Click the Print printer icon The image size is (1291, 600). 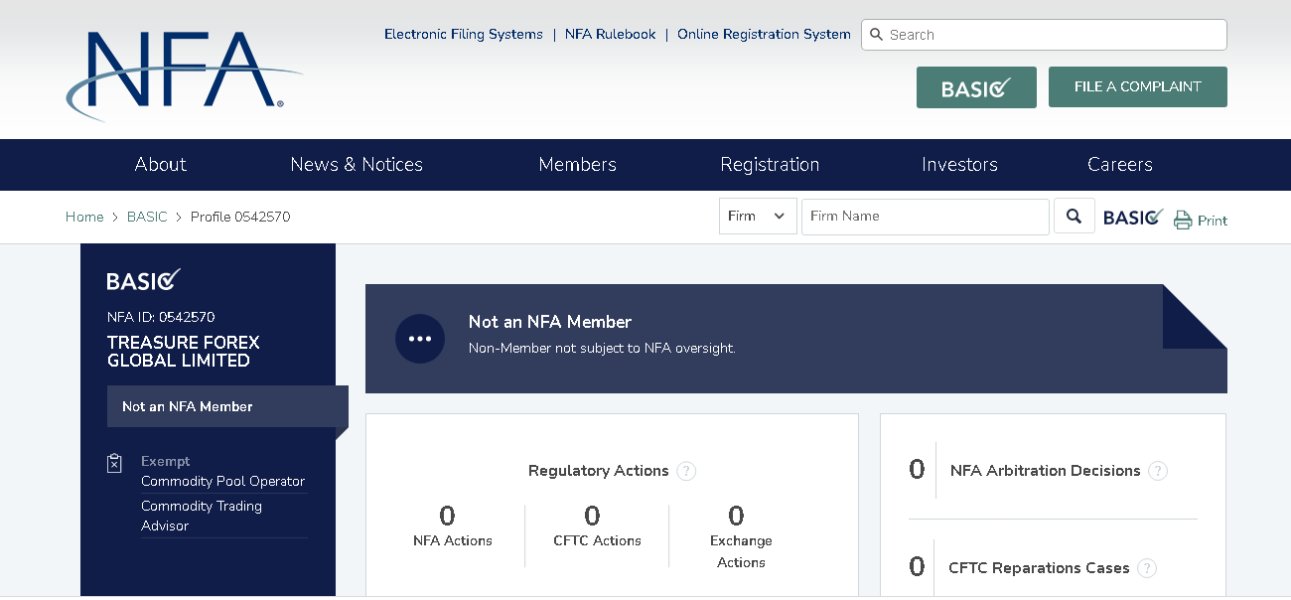coord(1183,220)
